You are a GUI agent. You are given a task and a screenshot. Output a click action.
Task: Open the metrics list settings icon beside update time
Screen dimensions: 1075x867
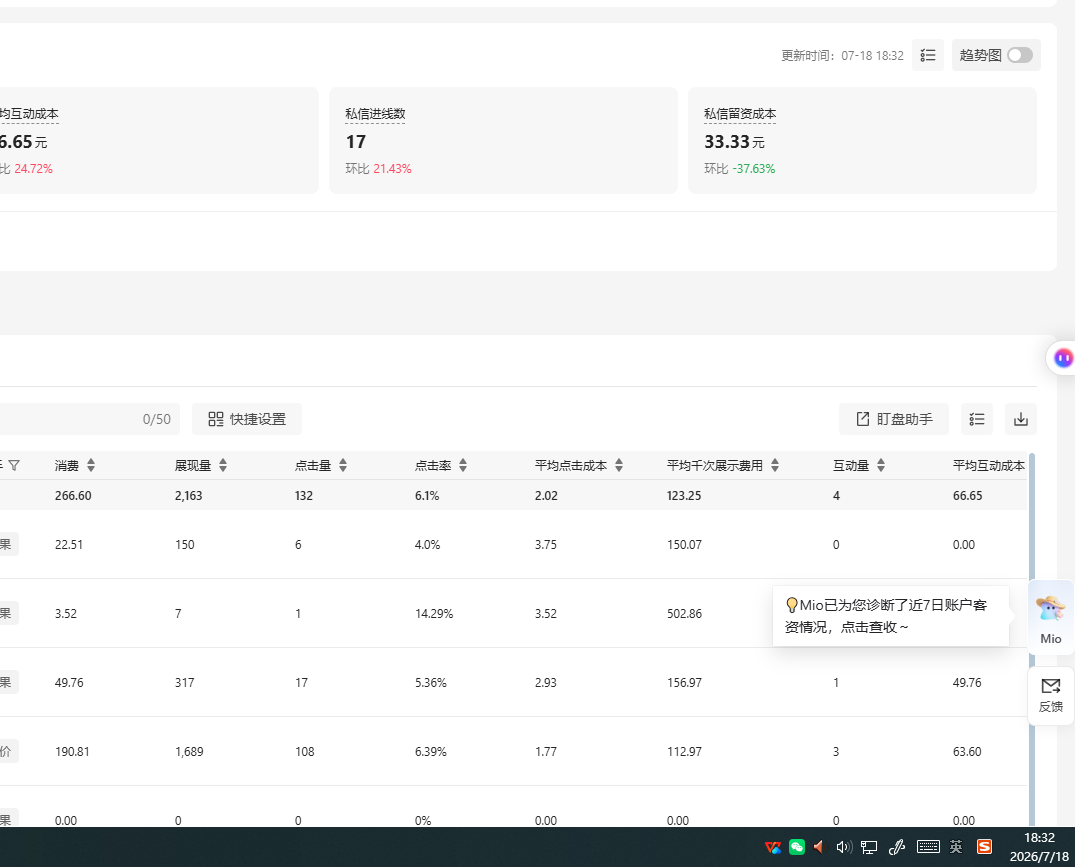point(928,55)
